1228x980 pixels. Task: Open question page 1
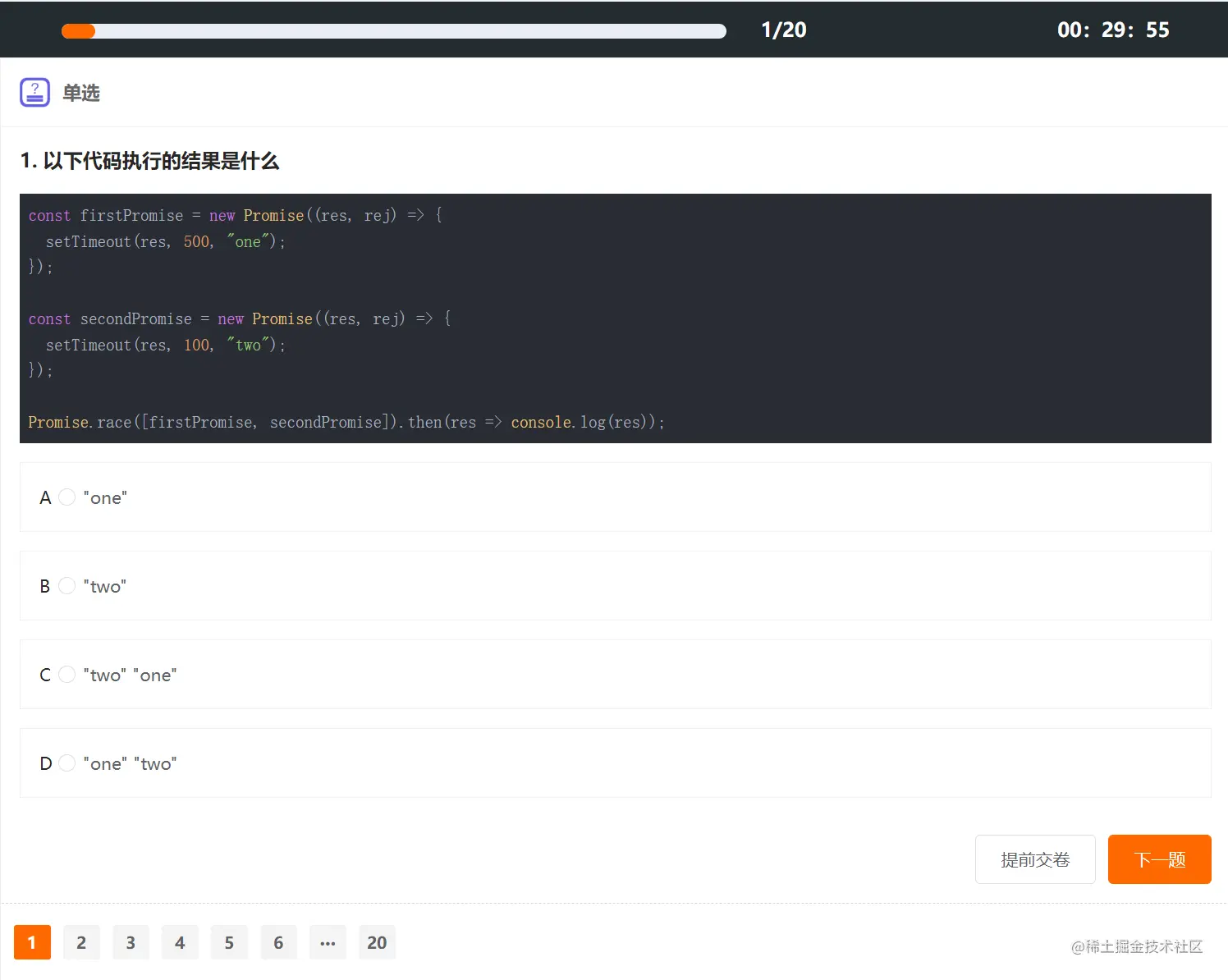pyautogui.click(x=32, y=942)
